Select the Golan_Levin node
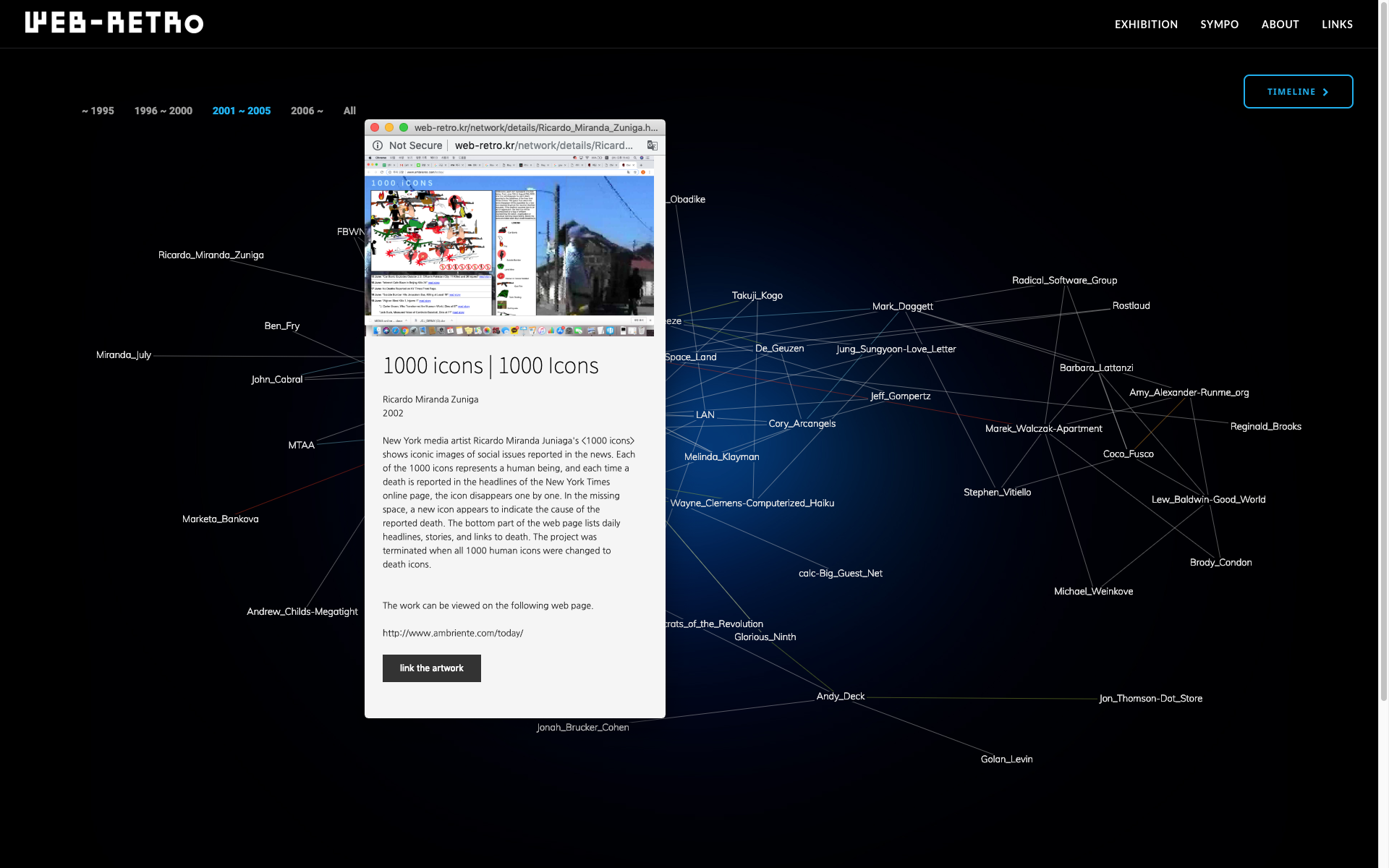Image resolution: width=1389 pixels, height=868 pixels. [x=1006, y=759]
